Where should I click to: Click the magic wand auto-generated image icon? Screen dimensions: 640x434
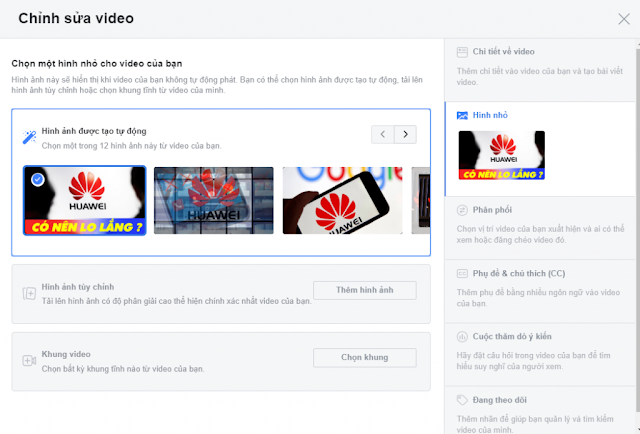tap(29, 137)
